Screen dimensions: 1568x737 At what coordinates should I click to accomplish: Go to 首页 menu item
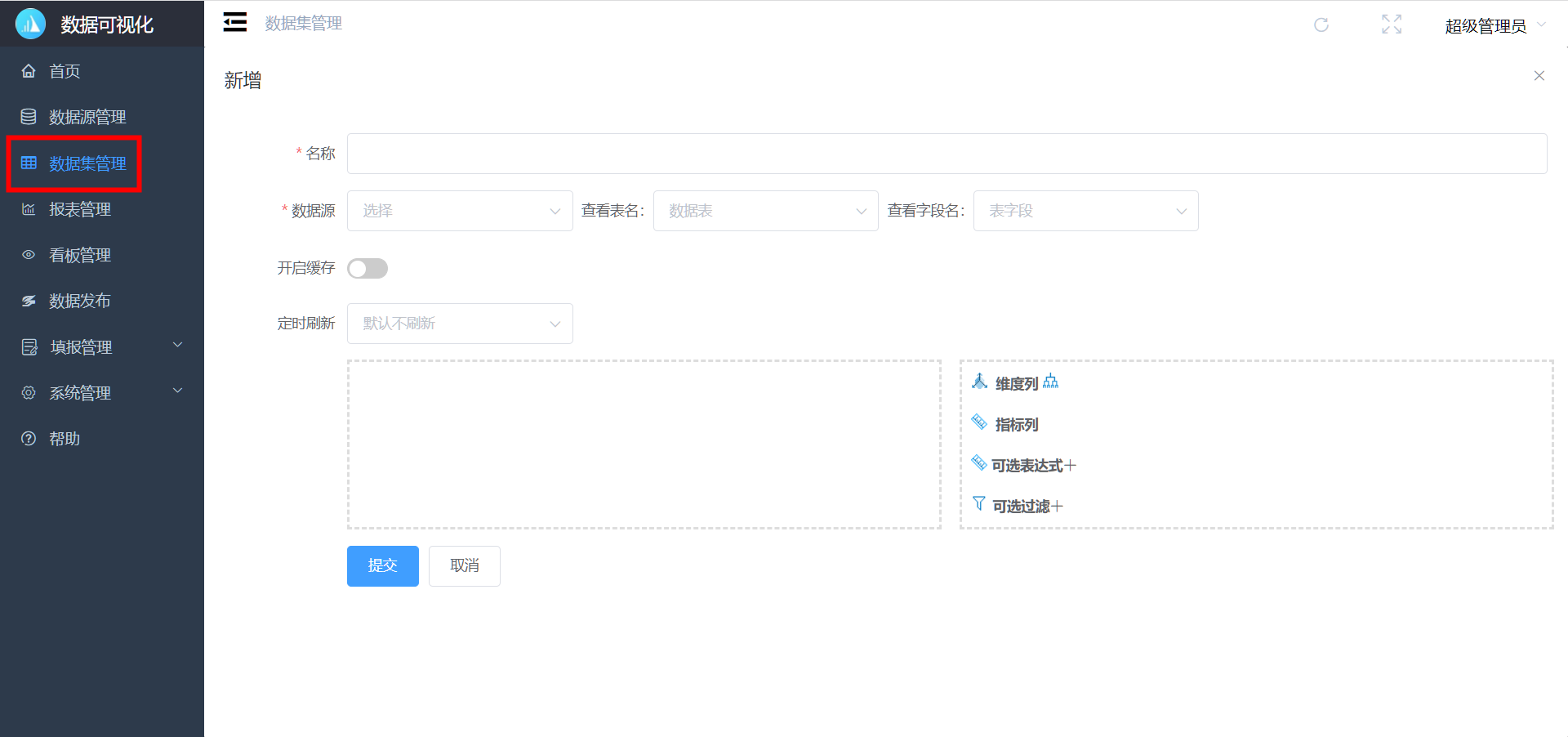[x=102, y=71]
